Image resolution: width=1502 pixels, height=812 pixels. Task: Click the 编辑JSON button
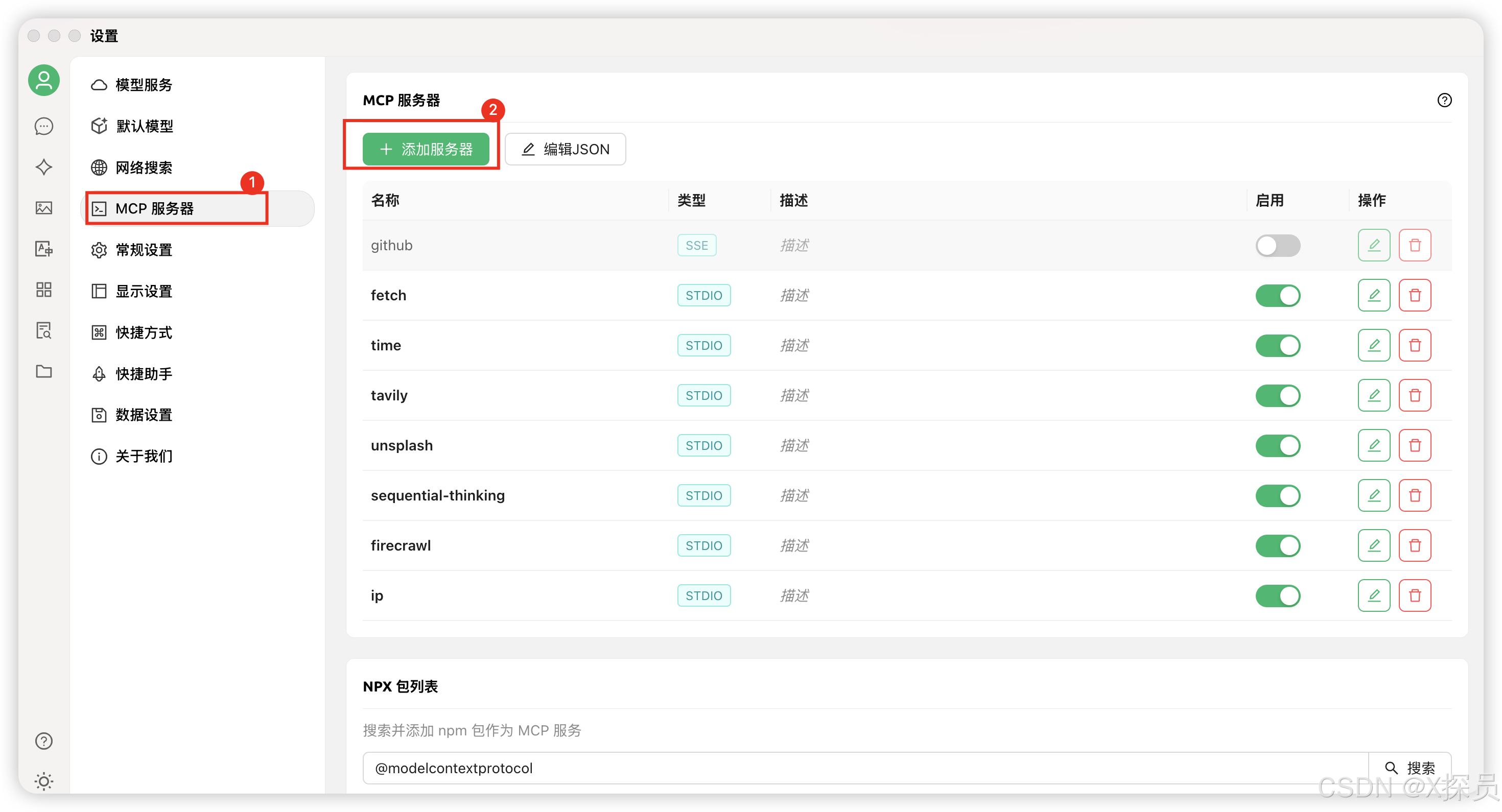coord(565,149)
